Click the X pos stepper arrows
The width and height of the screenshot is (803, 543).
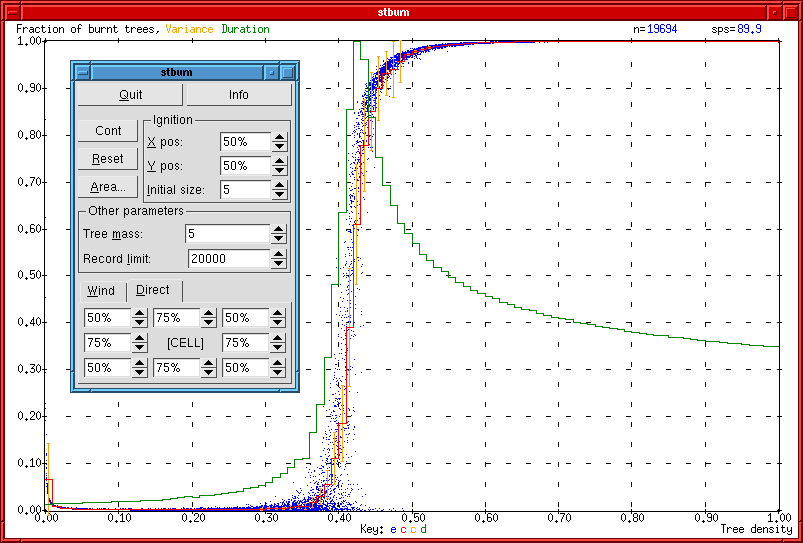280,142
